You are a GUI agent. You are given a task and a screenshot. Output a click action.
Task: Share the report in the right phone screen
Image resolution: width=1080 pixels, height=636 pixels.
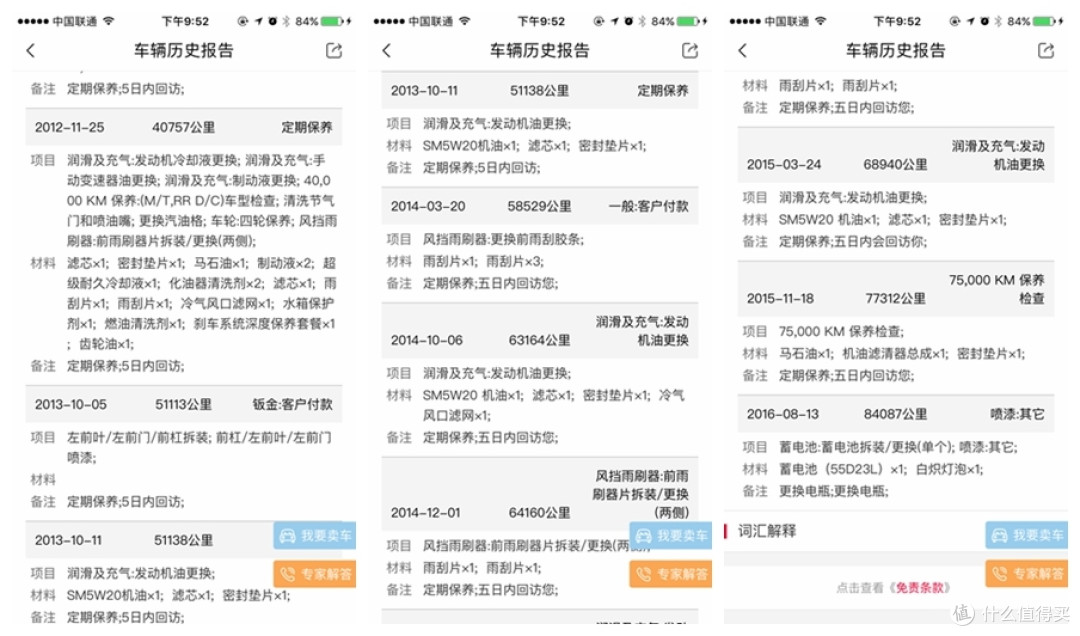tap(1046, 50)
